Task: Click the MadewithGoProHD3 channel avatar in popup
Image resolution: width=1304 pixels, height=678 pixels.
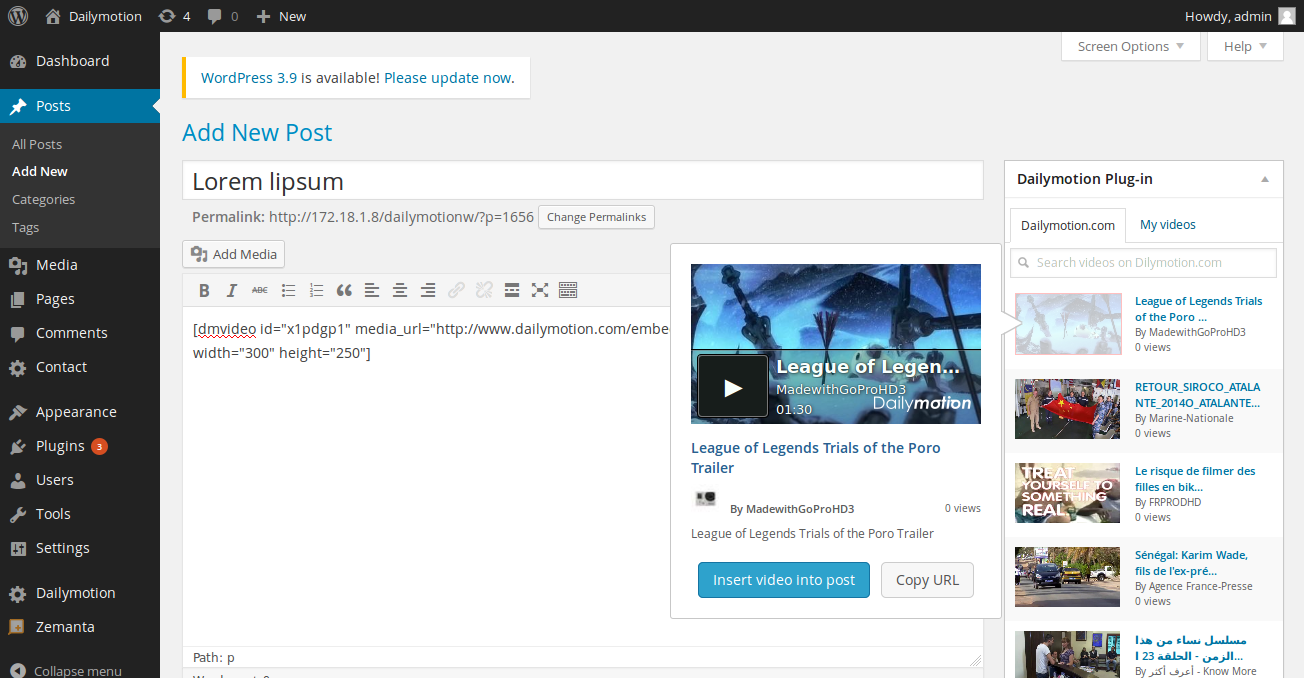Action: coord(705,499)
